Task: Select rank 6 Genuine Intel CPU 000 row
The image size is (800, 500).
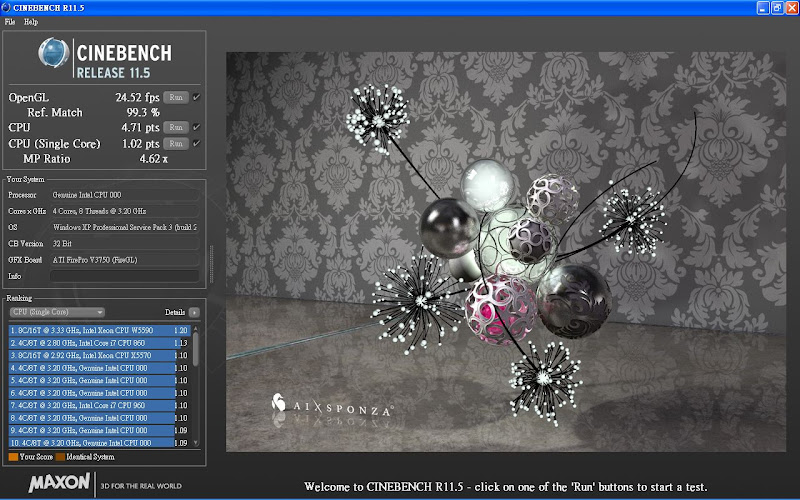Action: [99, 393]
